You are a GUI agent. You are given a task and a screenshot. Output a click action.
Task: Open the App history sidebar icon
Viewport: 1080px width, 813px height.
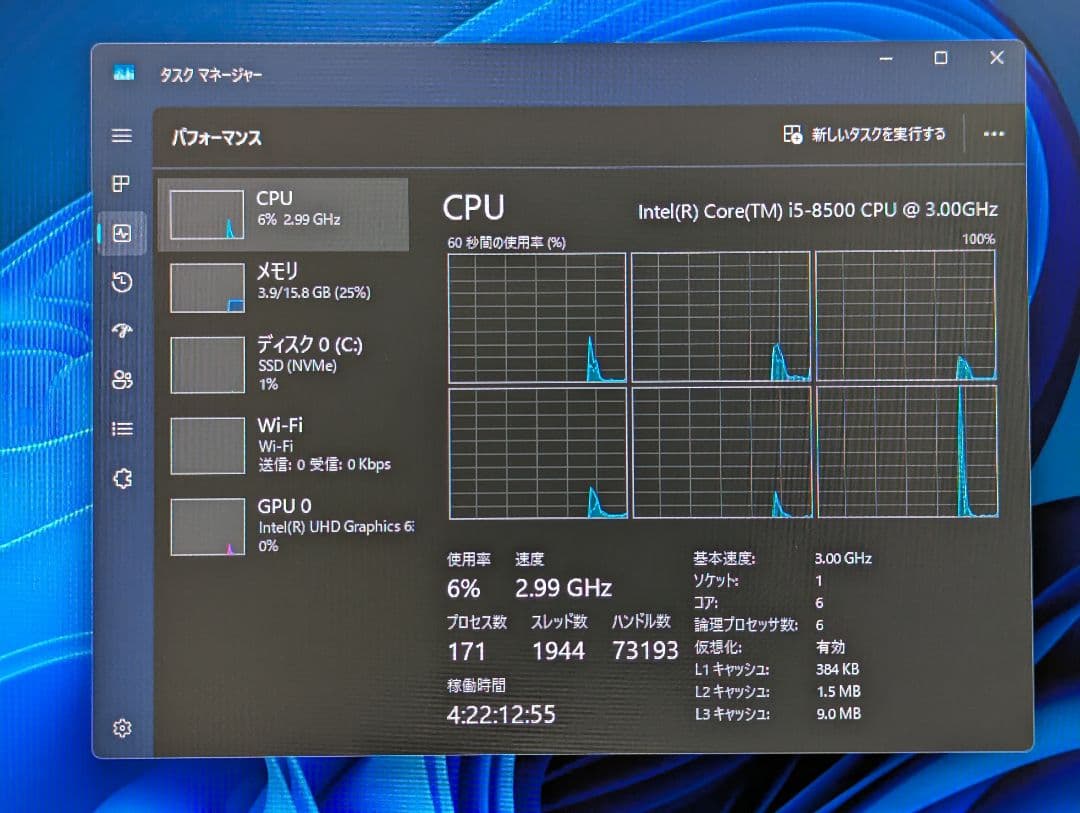[x=122, y=283]
